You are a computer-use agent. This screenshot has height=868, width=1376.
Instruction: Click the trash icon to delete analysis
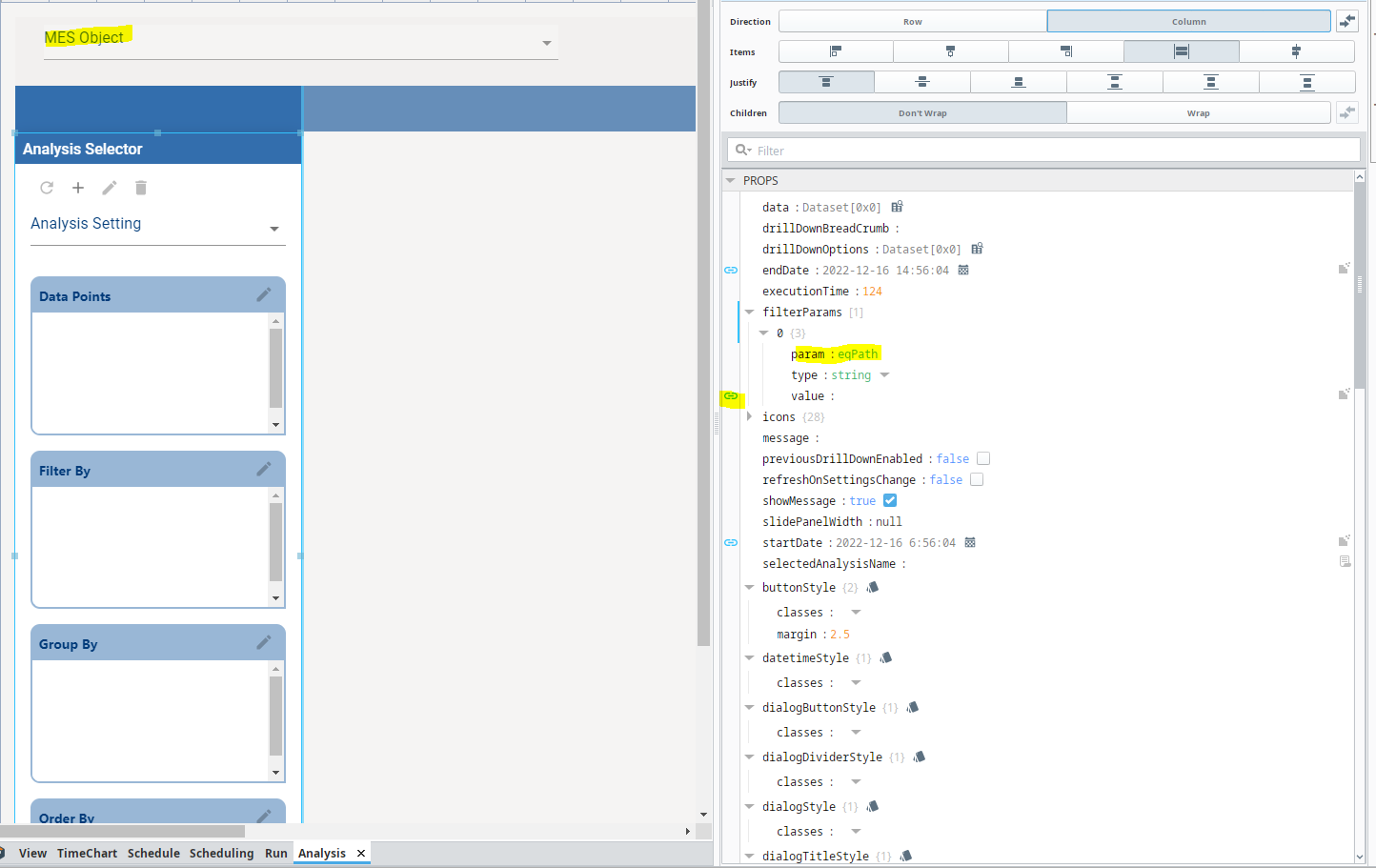pyautogui.click(x=141, y=188)
